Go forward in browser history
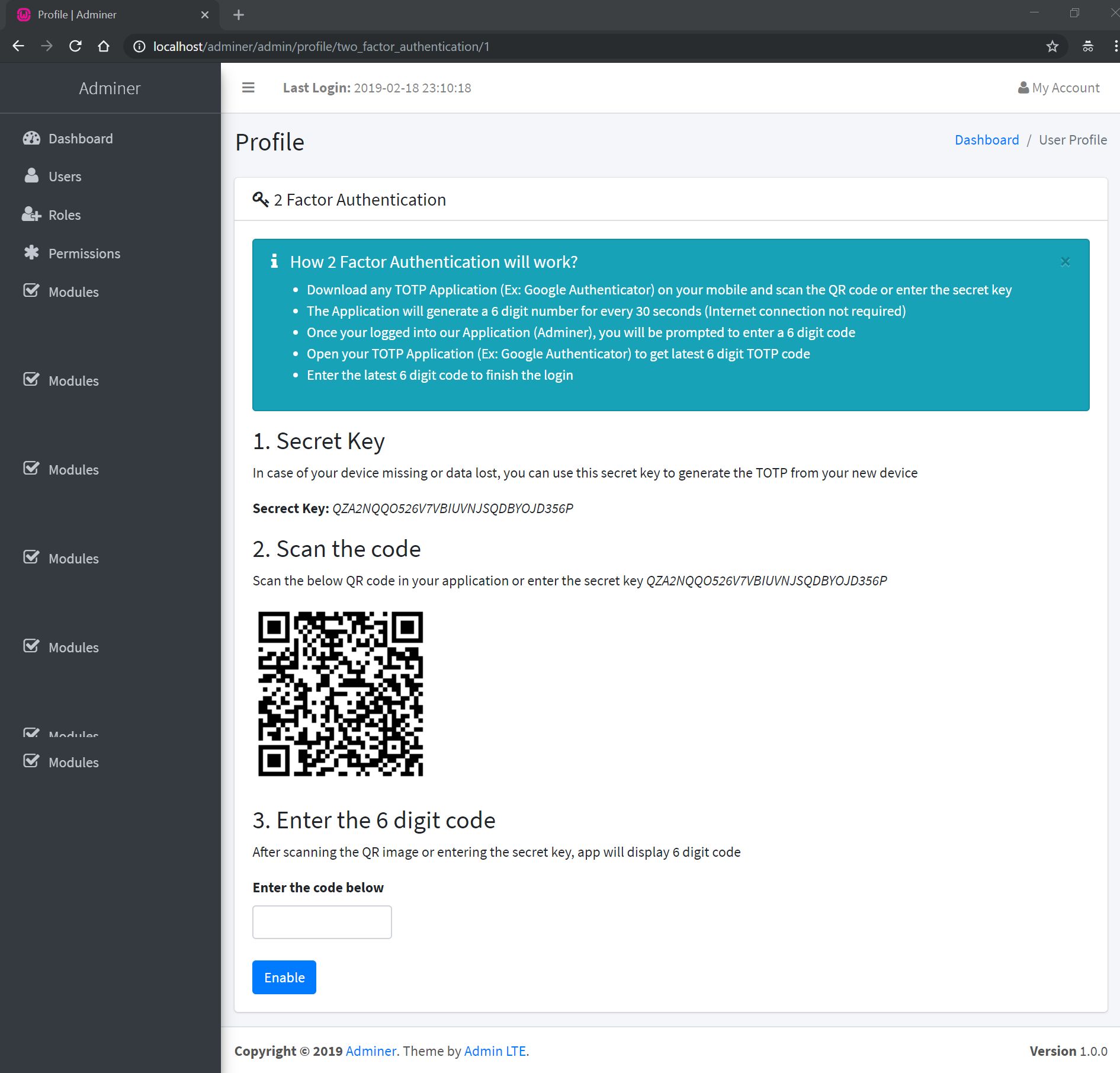 pyautogui.click(x=47, y=46)
